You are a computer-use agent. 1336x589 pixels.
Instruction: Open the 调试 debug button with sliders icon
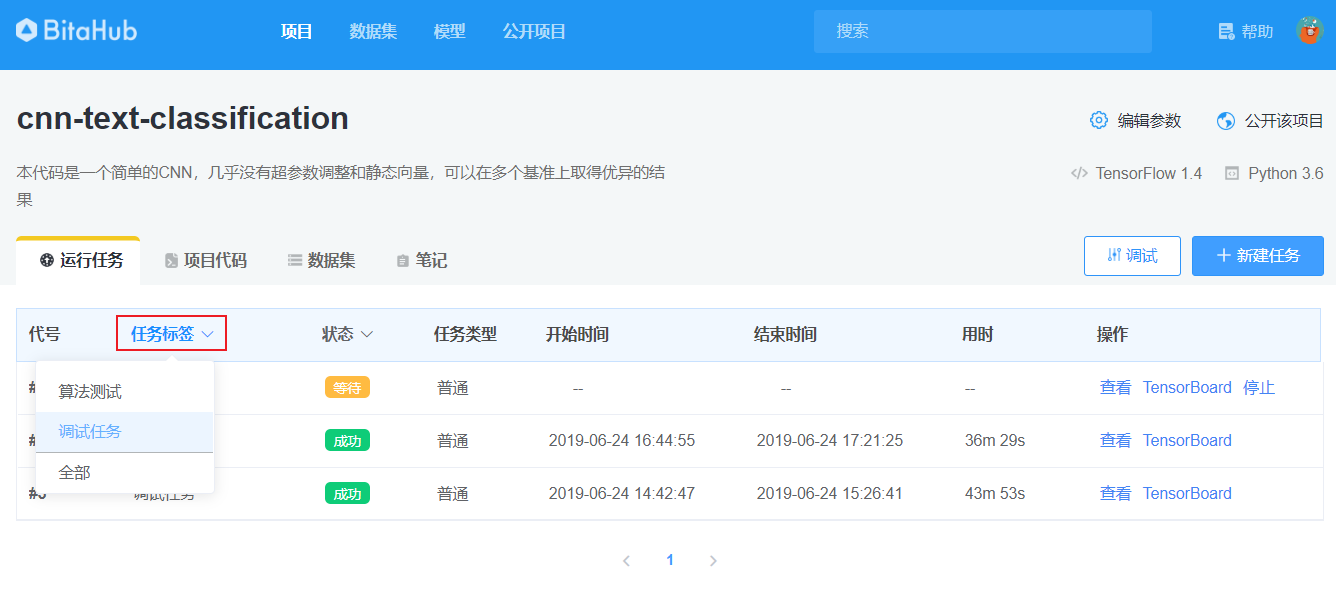tap(1132, 255)
